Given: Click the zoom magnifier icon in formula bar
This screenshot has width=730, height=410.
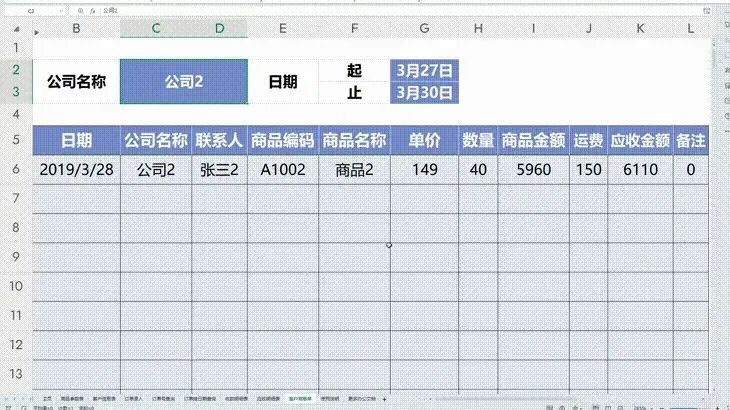Looking at the screenshot, I should (82, 8).
